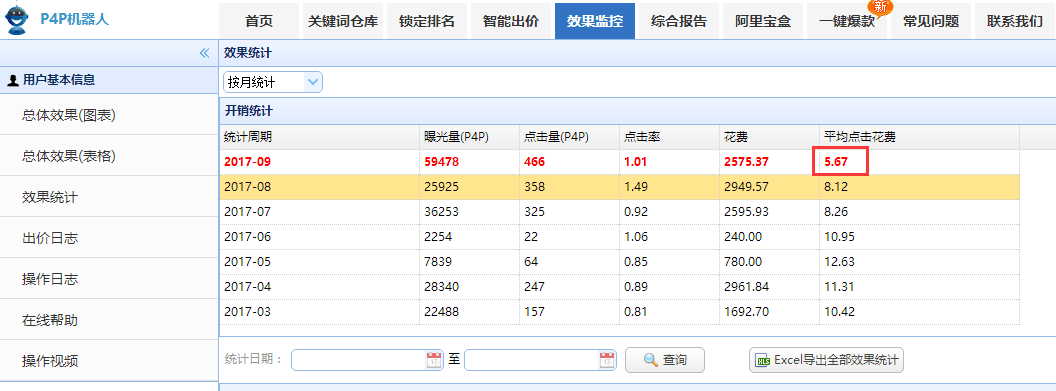The width and height of the screenshot is (1056, 391).
Task: Open the start date calendar picker icon
Action: tap(434, 360)
